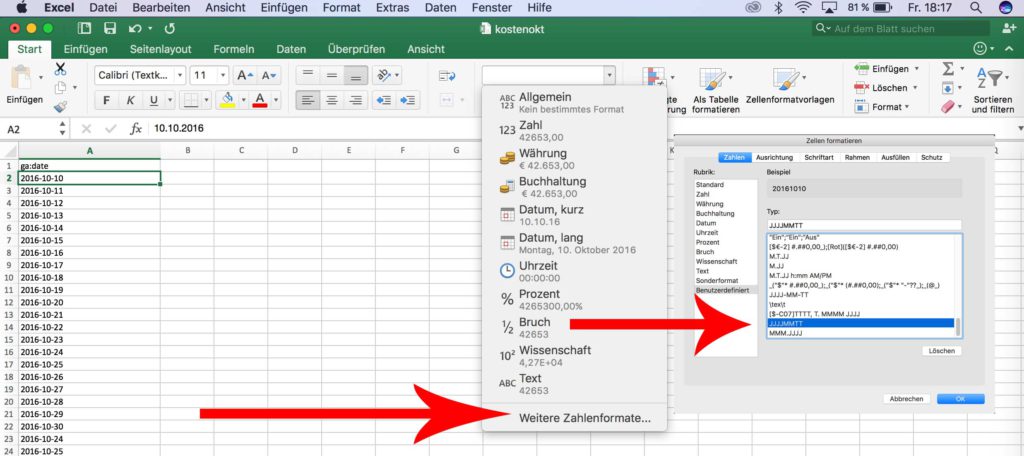Click OK in Zellen formatieren dialog

960,399
